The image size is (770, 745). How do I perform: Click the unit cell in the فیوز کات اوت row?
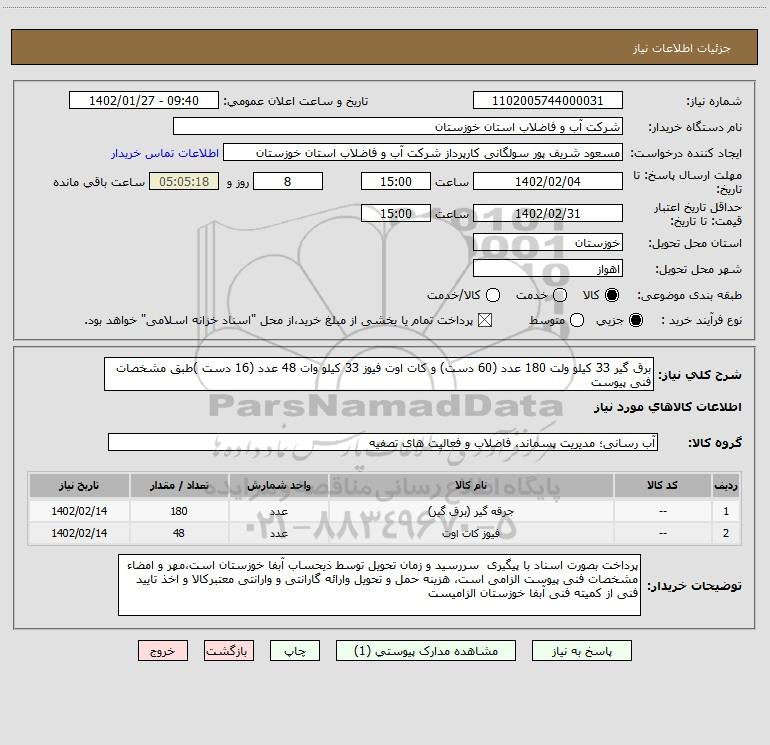tap(278, 533)
